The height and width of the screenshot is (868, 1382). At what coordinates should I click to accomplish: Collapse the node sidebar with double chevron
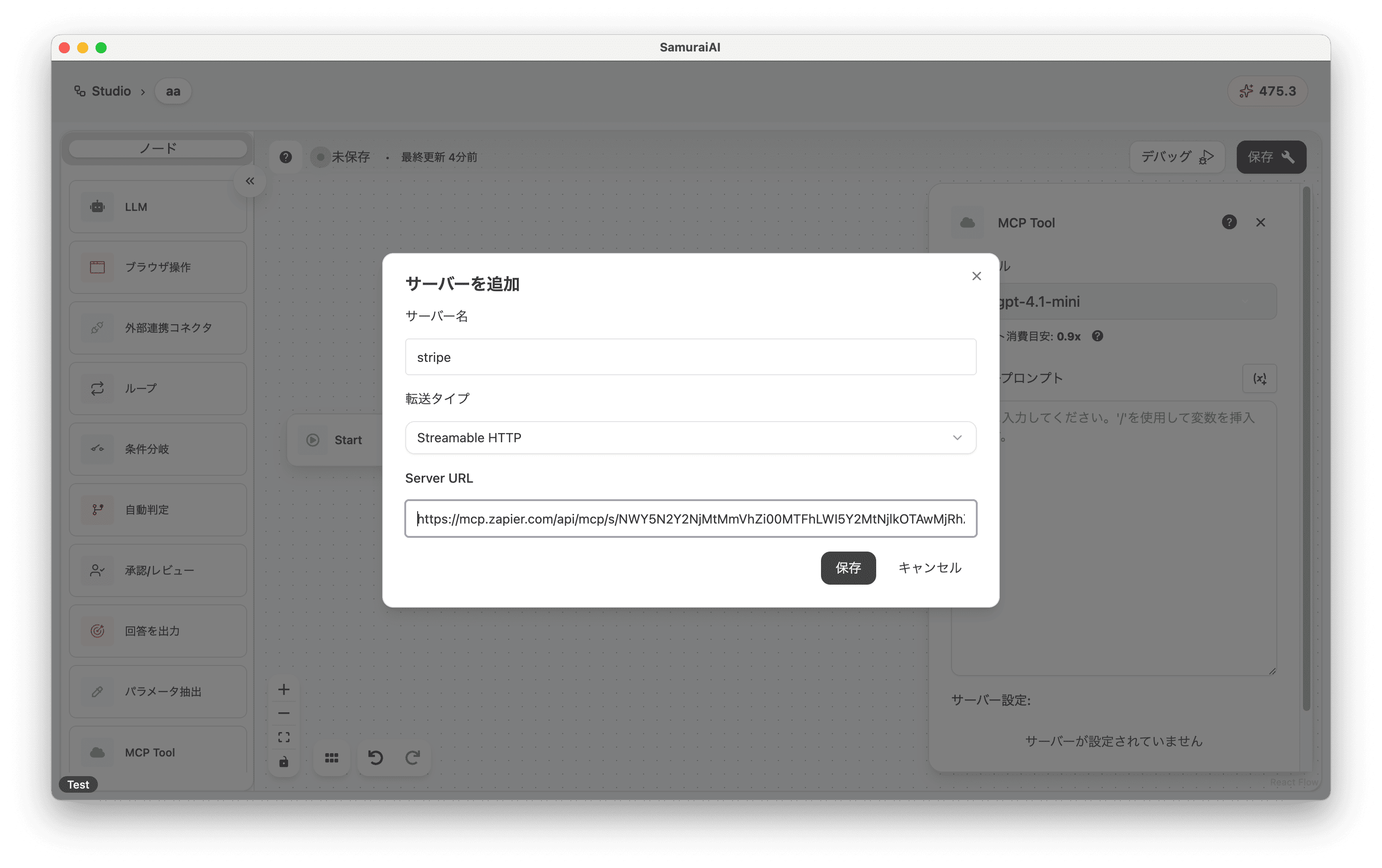pyautogui.click(x=249, y=181)
